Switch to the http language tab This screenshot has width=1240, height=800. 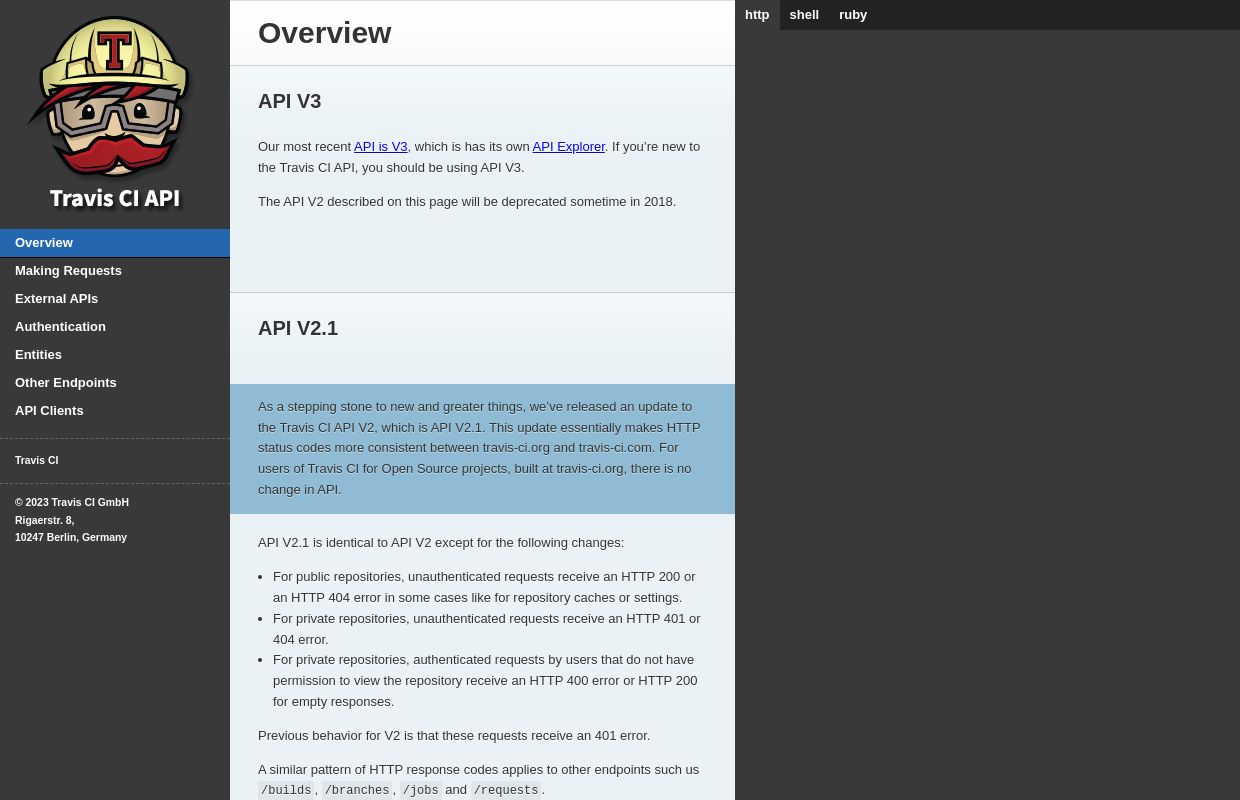click(757, 15)
